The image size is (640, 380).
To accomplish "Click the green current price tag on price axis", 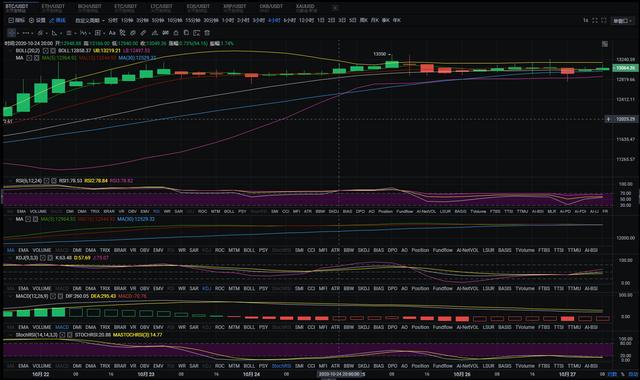I will [626, 68].
